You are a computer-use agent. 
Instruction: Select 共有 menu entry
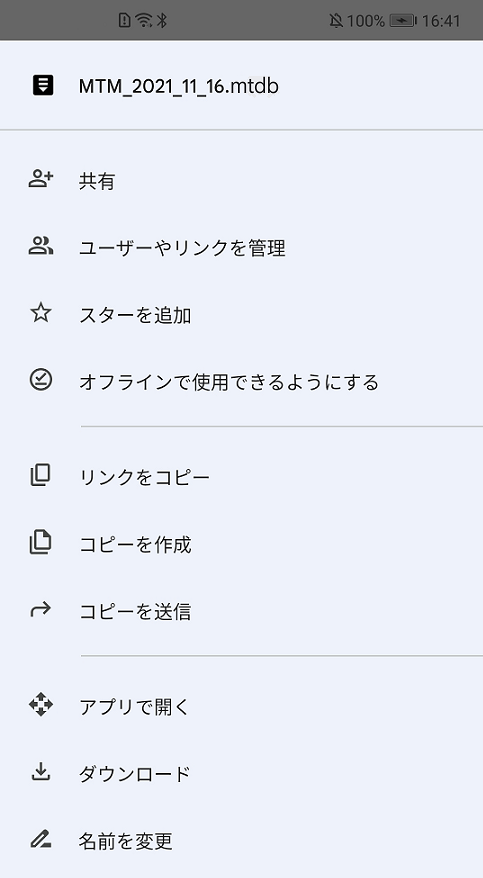click(241, 180)
